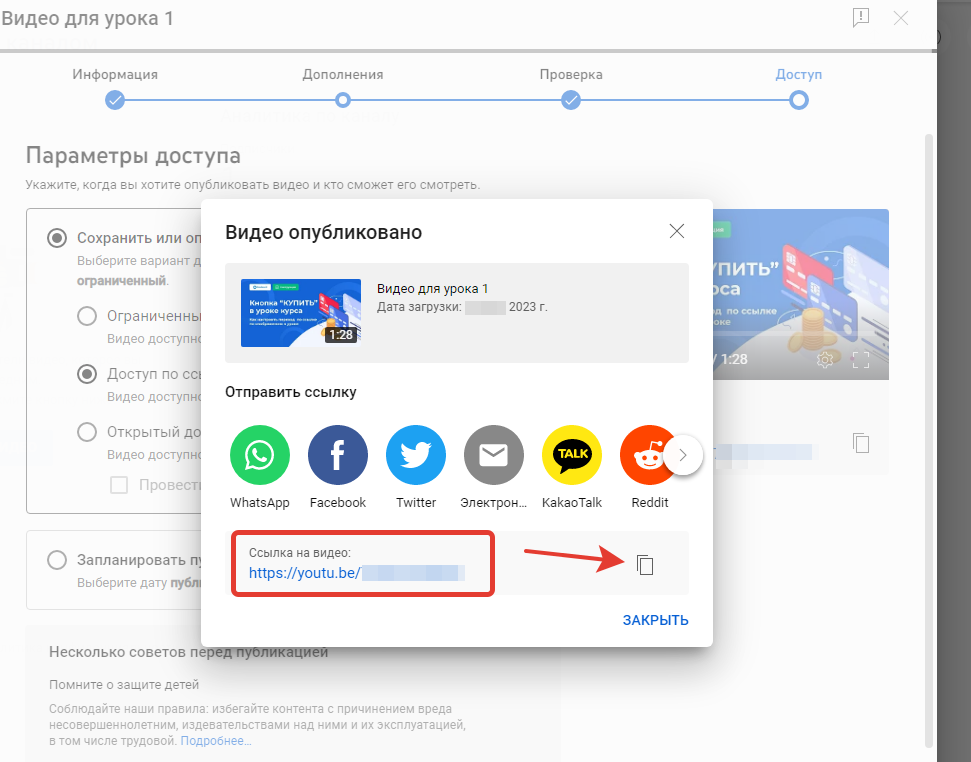
Task: Select 'Сохранить или опубликовать' radio button
Action: pos(57,238)
